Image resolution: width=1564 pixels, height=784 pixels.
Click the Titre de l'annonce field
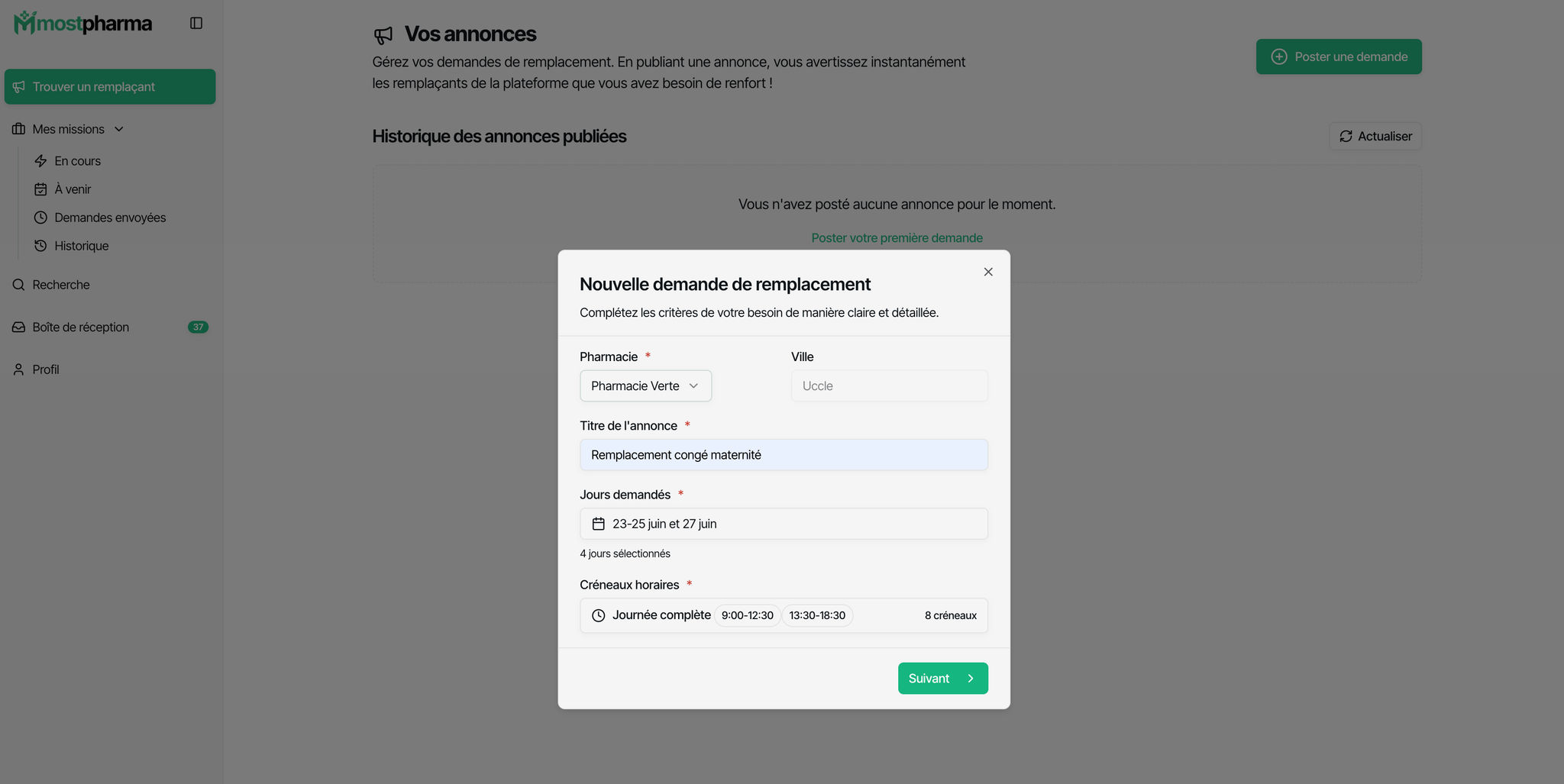784,455
